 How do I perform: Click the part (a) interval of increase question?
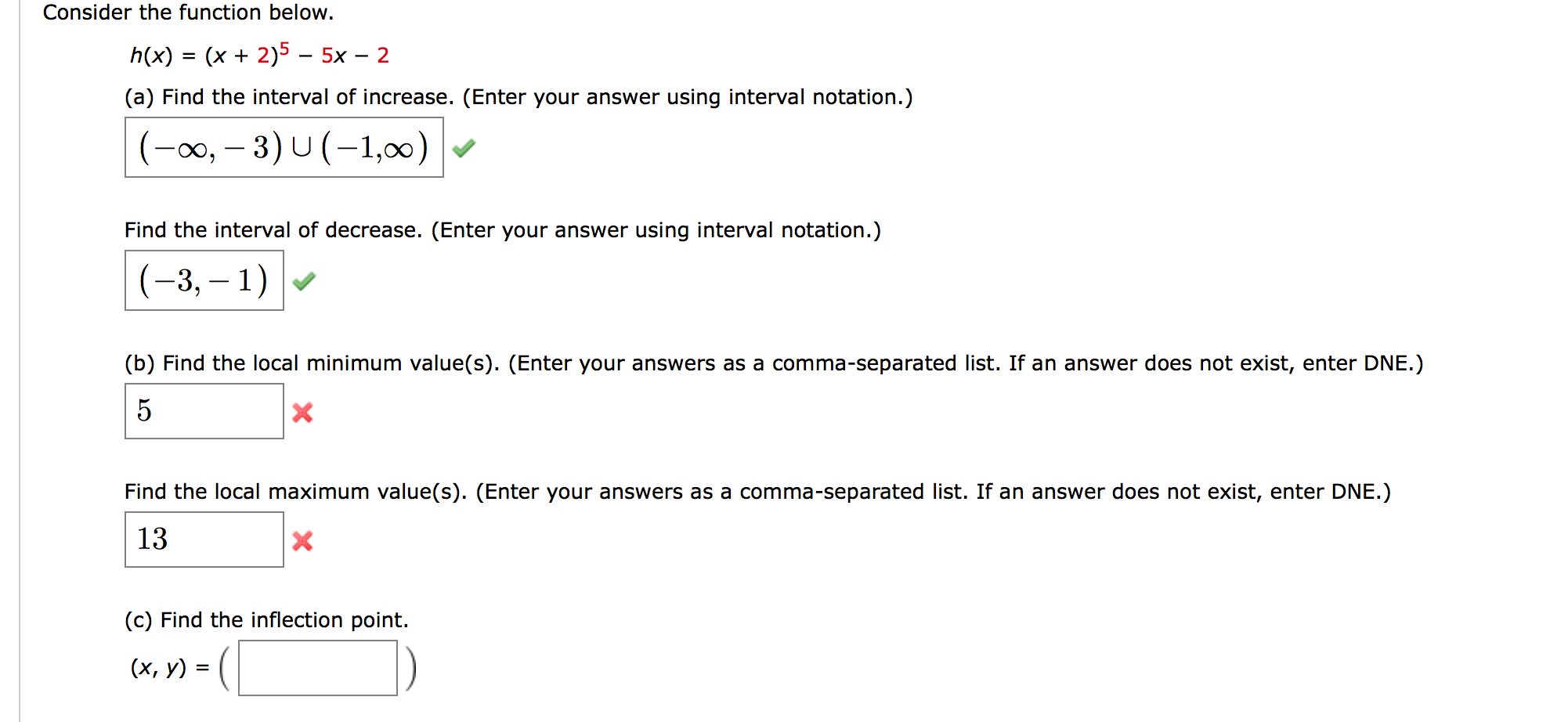(x=518, y=97)
